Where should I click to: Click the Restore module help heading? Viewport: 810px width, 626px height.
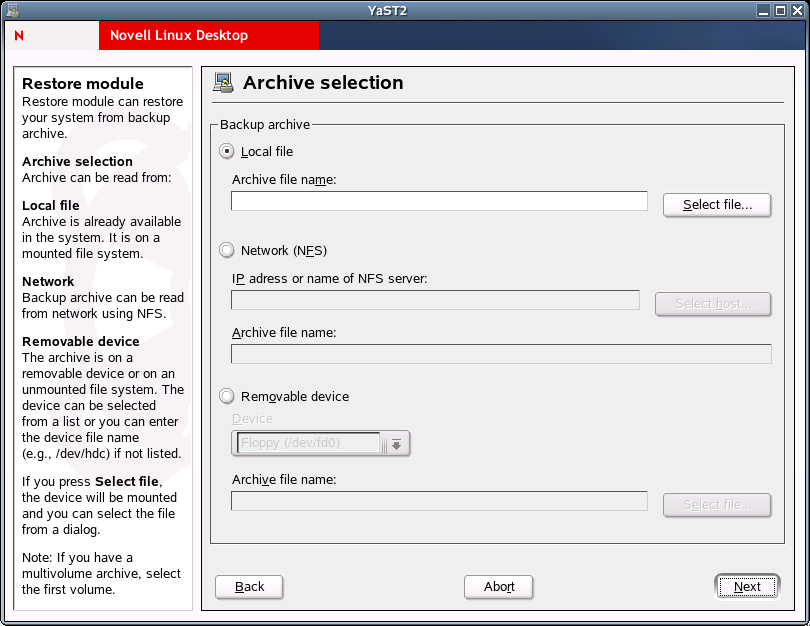point(83,84)
